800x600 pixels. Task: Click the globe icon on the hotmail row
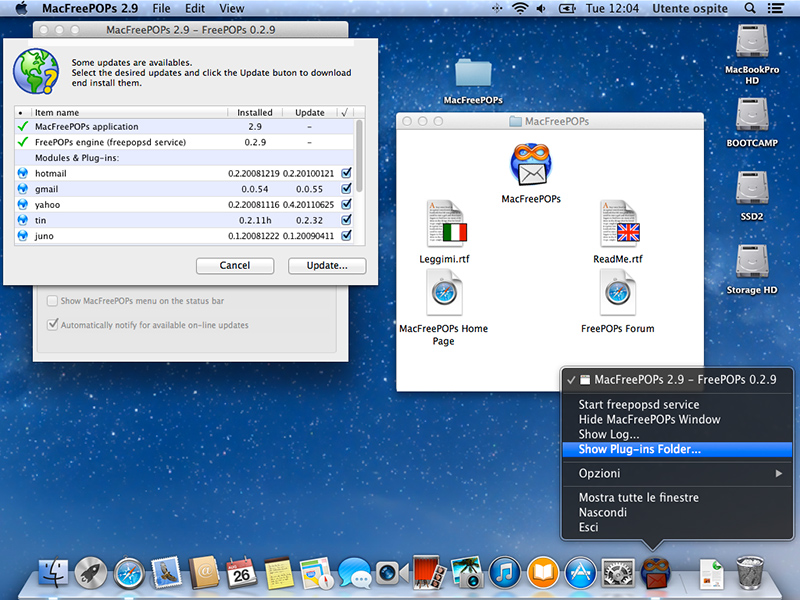point(22,173)
